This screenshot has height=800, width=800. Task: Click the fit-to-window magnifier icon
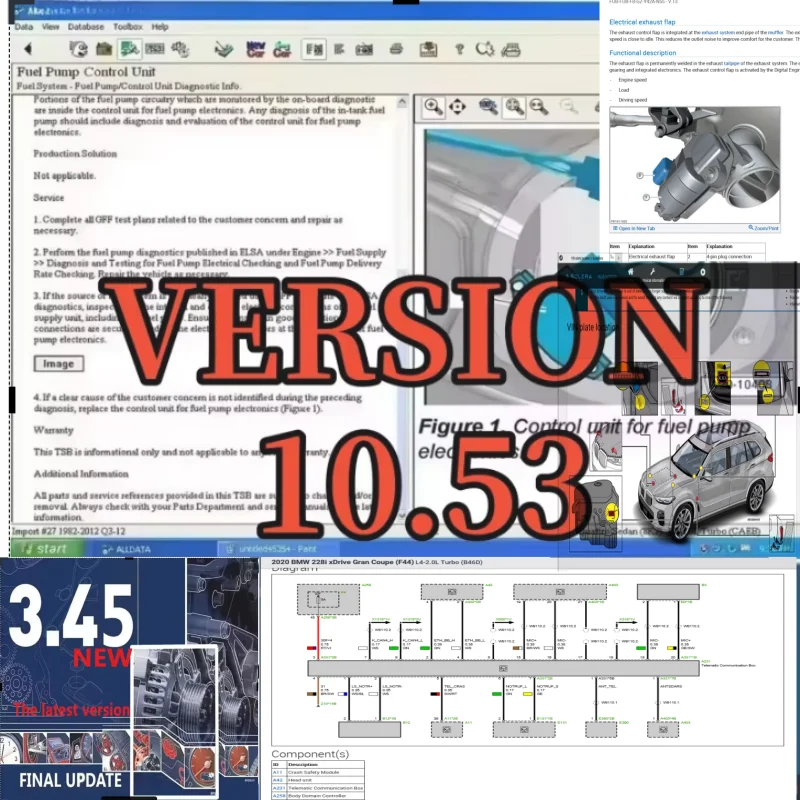[x=514, y=107]
